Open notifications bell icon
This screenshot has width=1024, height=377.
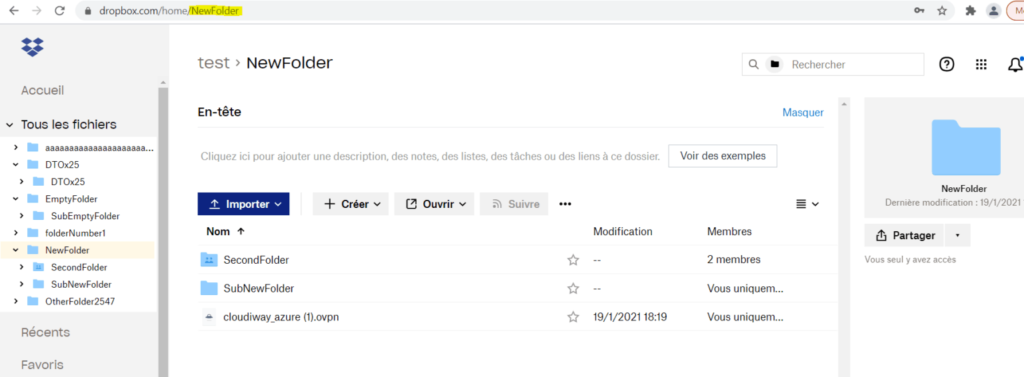[1015, 64]
